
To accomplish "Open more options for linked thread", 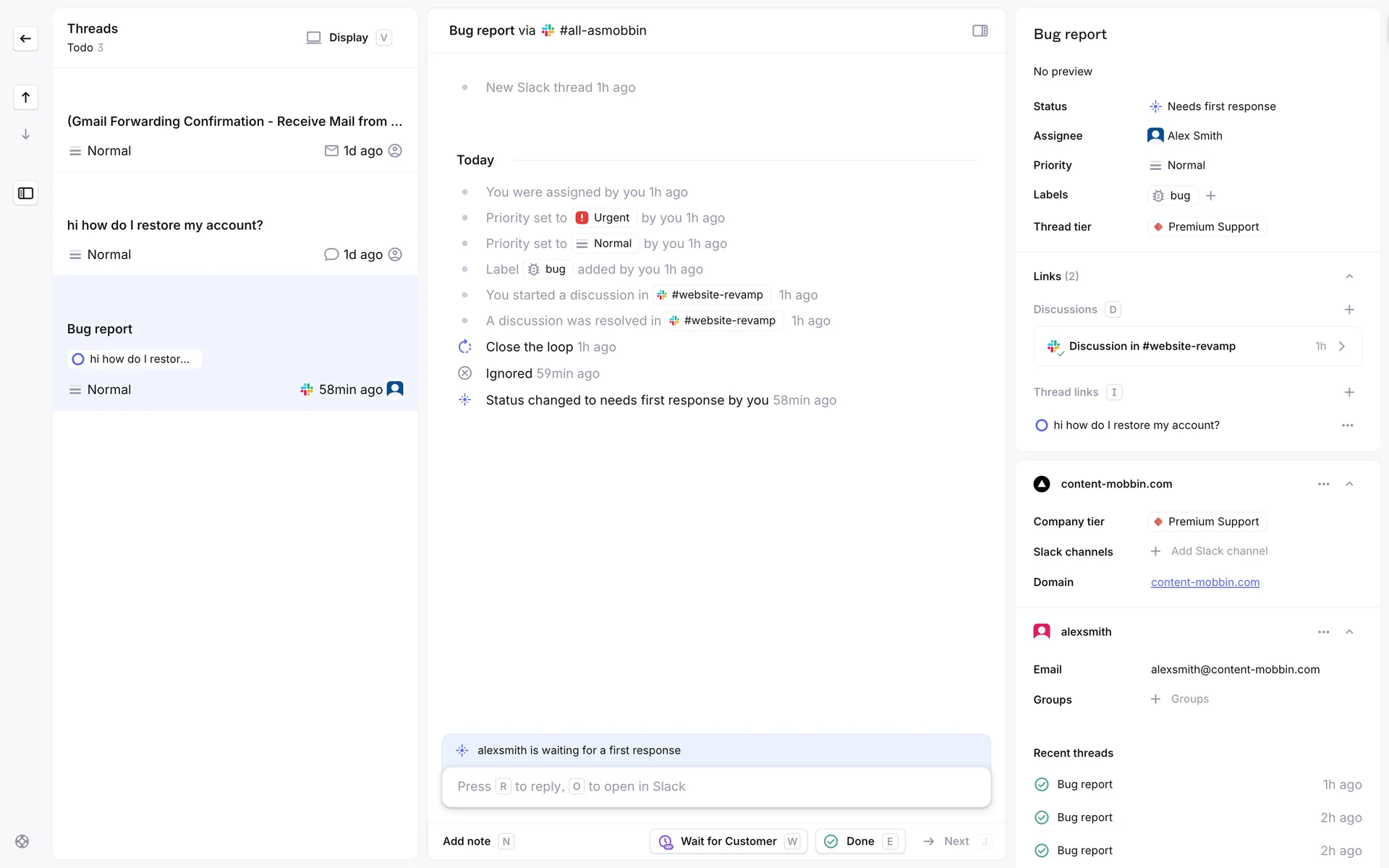I will click(1347, 425).
